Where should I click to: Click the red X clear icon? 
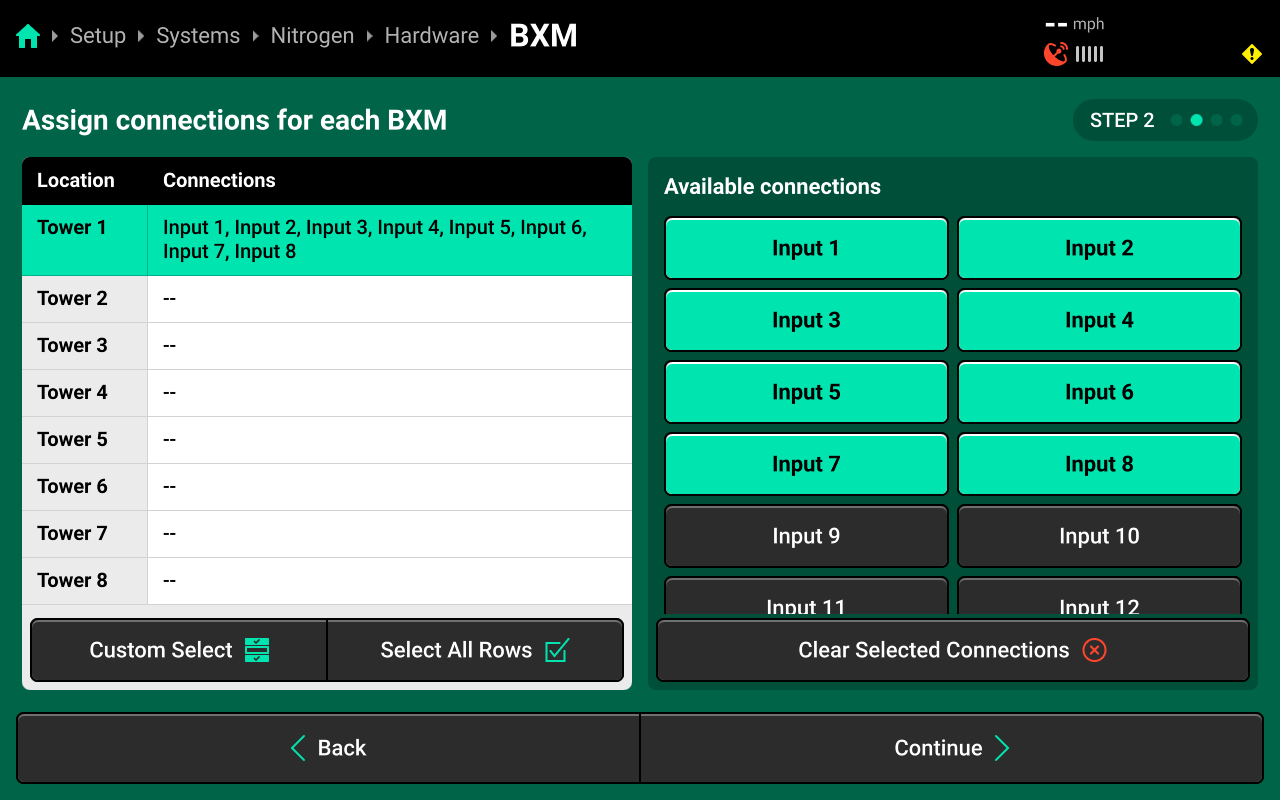pos(1094,650)
